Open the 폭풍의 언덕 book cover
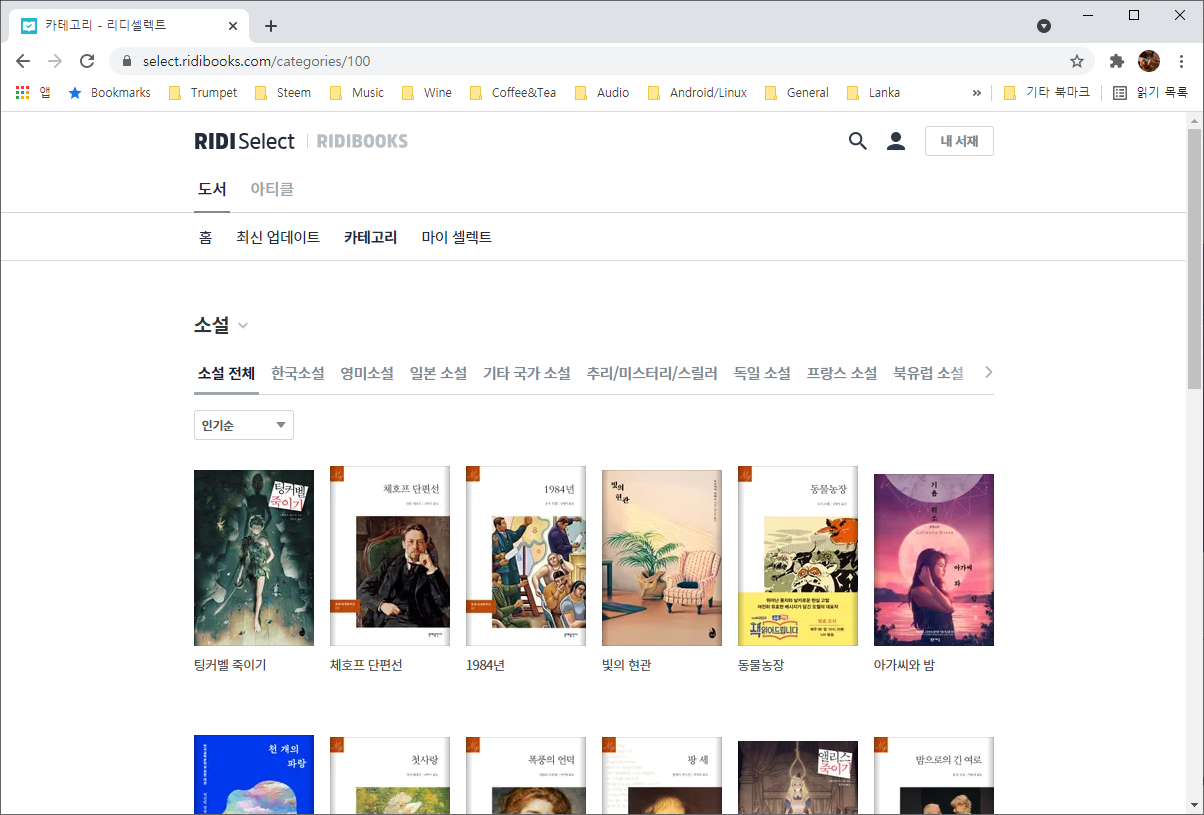 pyautogui.click(x=526, y=776)
